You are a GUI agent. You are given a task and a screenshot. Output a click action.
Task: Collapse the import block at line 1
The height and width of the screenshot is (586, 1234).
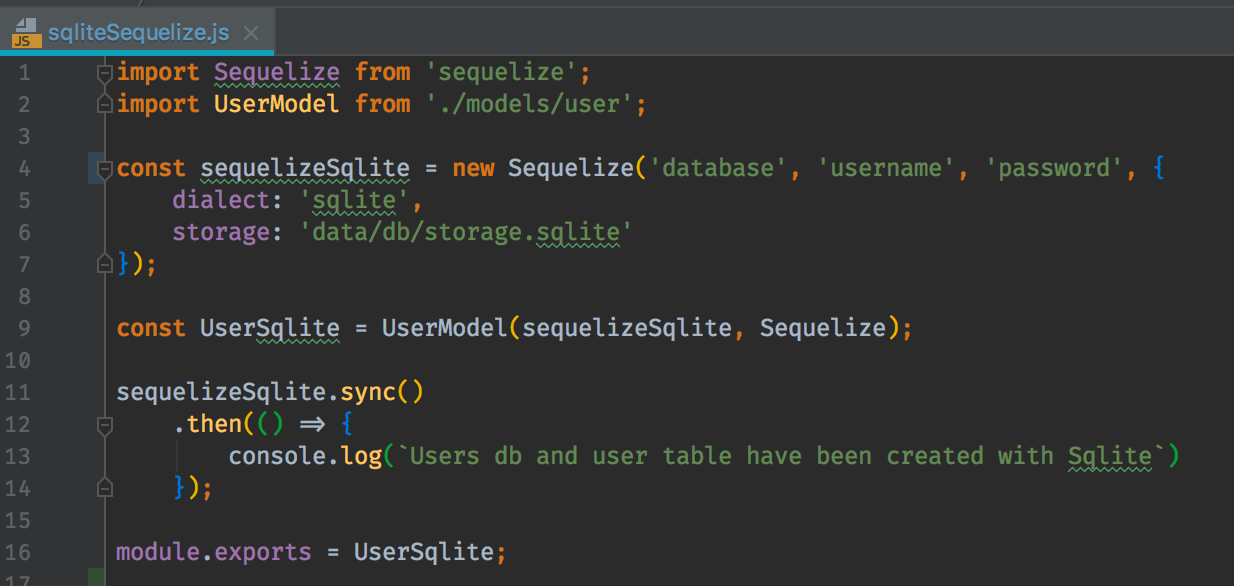tap(104, 72)
